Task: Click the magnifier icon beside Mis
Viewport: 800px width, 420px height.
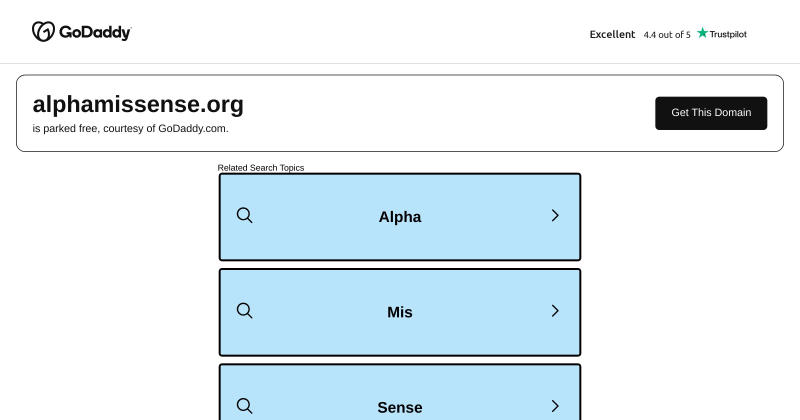Action: (x=244, y=311)
